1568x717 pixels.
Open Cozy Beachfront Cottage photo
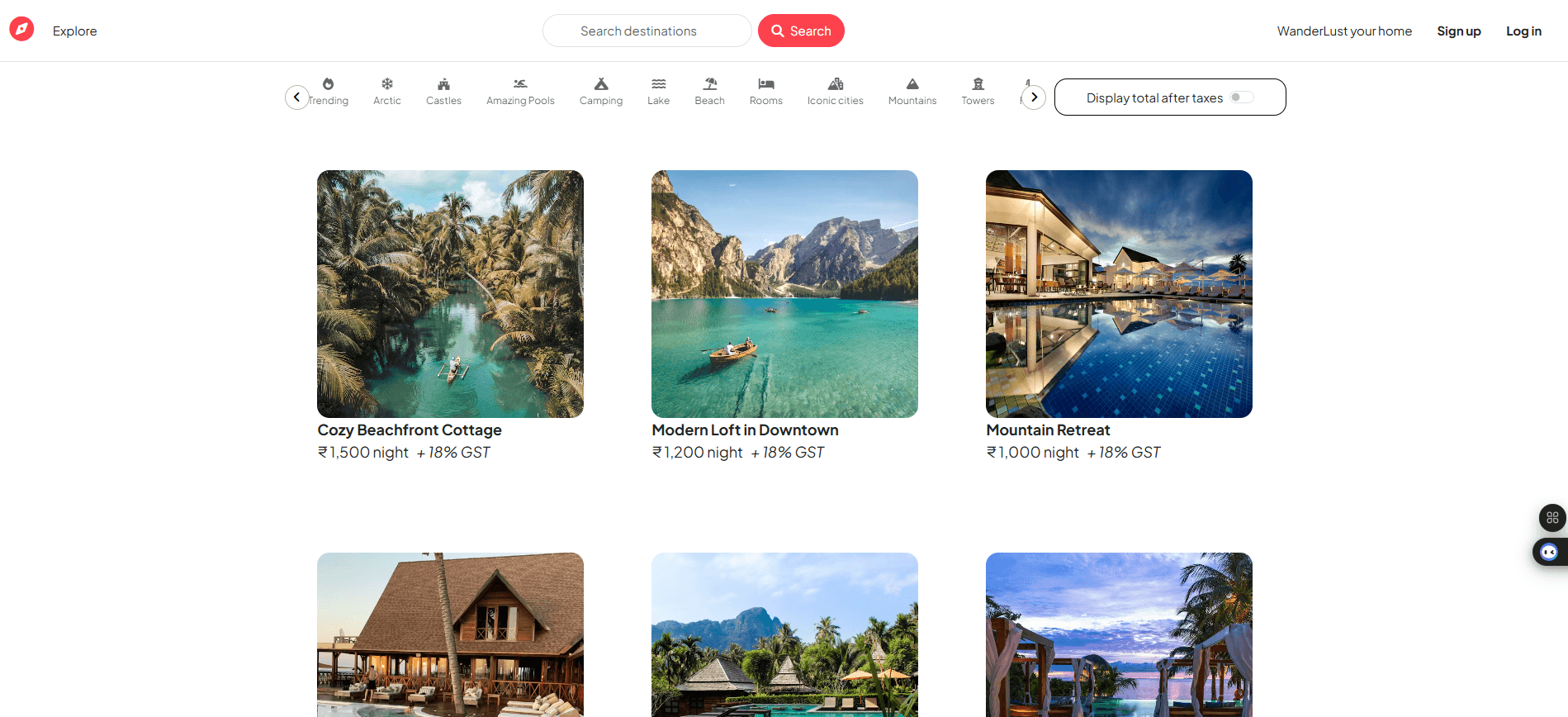click(x=450, y=294)
